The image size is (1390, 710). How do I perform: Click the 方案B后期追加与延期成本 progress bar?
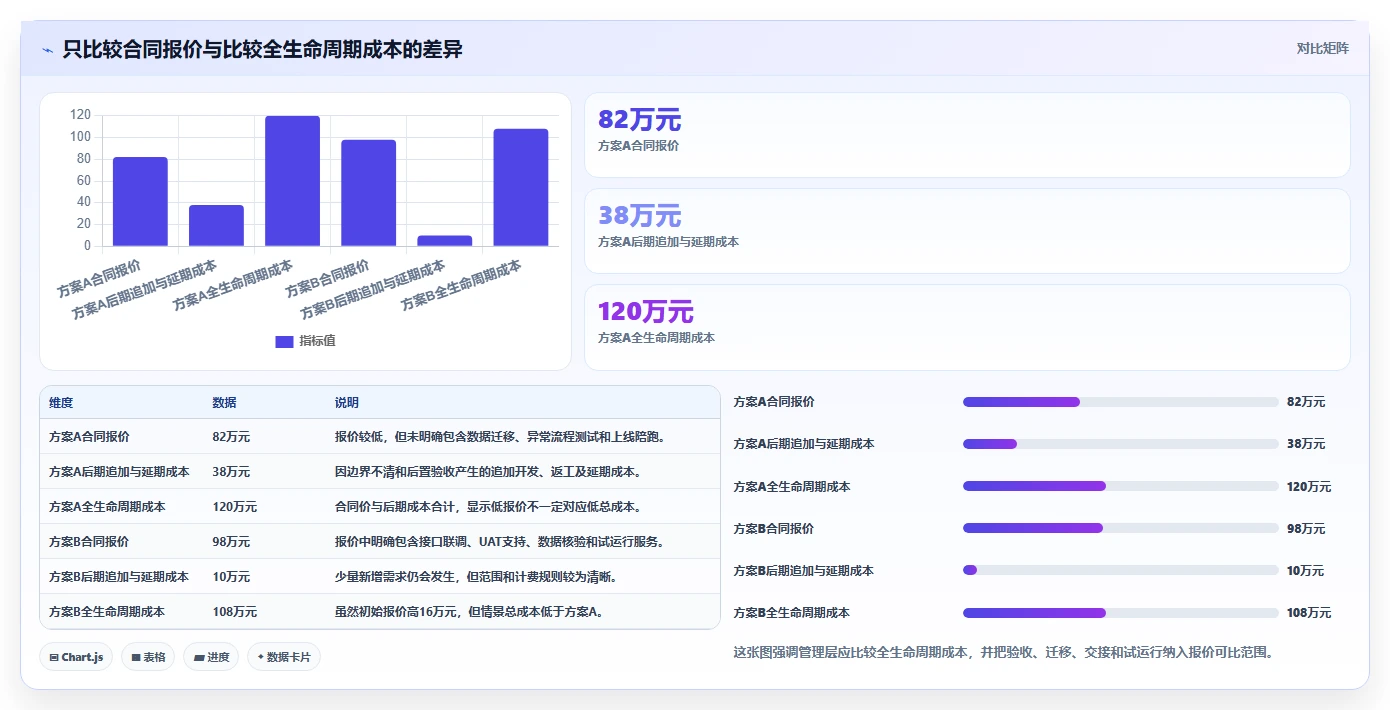point(1120,570)
